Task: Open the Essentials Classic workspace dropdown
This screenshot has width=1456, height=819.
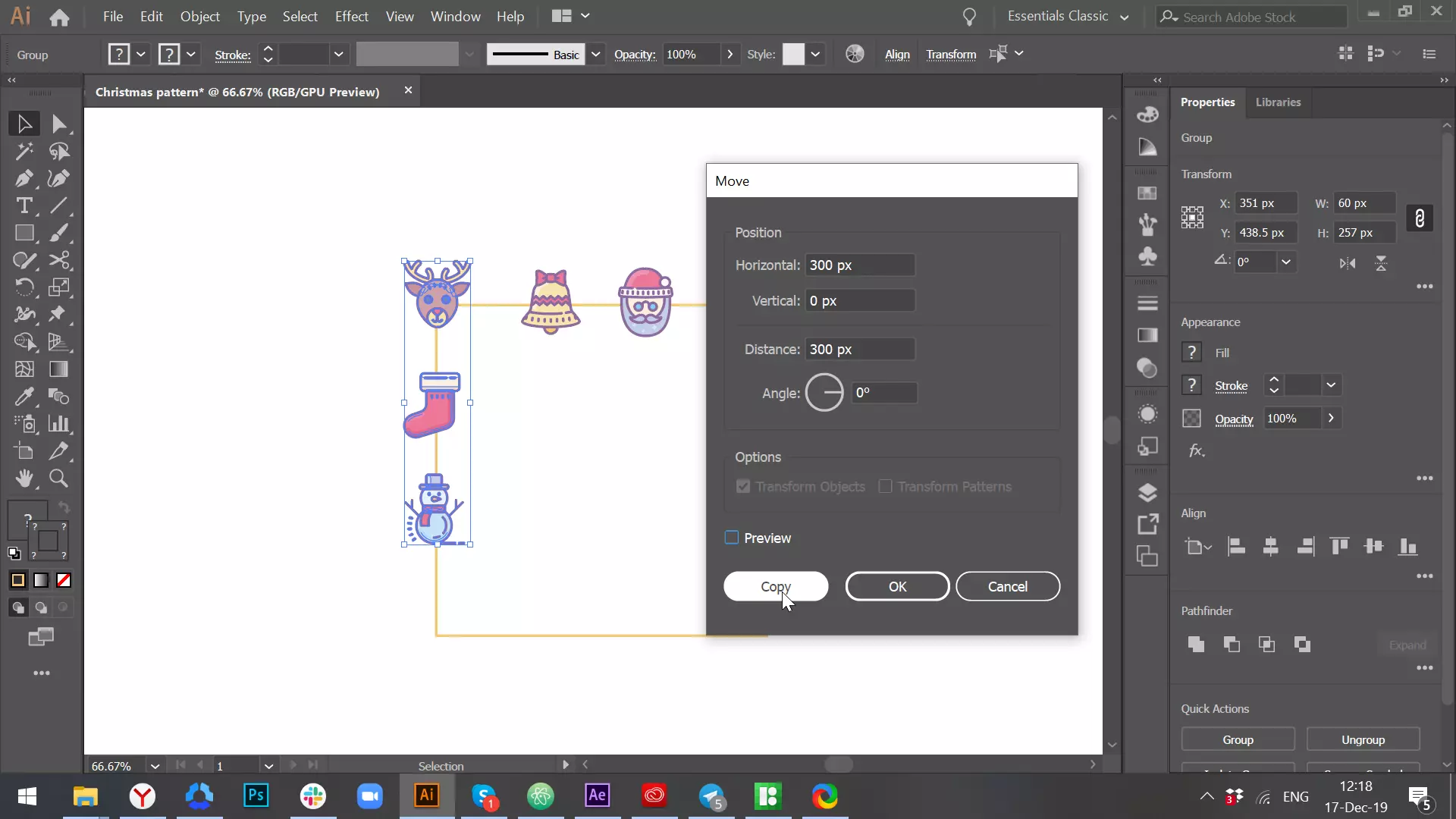Action: point(1068,16)
